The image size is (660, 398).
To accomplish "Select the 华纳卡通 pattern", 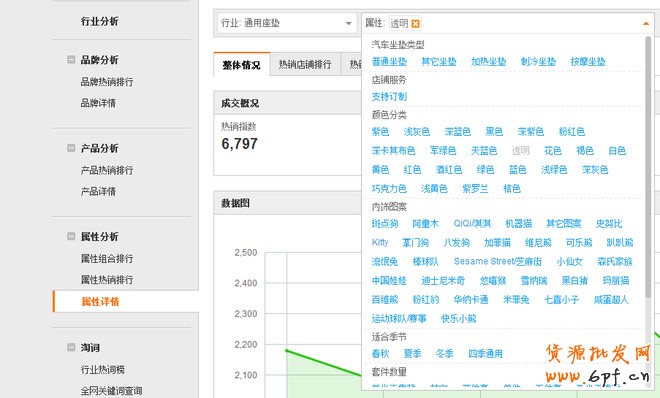I will click(x=471, y=299).
